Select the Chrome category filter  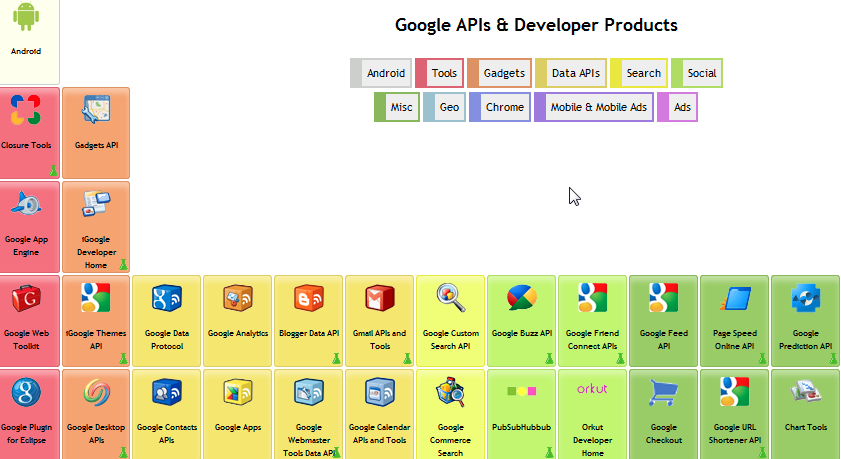(x=500, y=107)
